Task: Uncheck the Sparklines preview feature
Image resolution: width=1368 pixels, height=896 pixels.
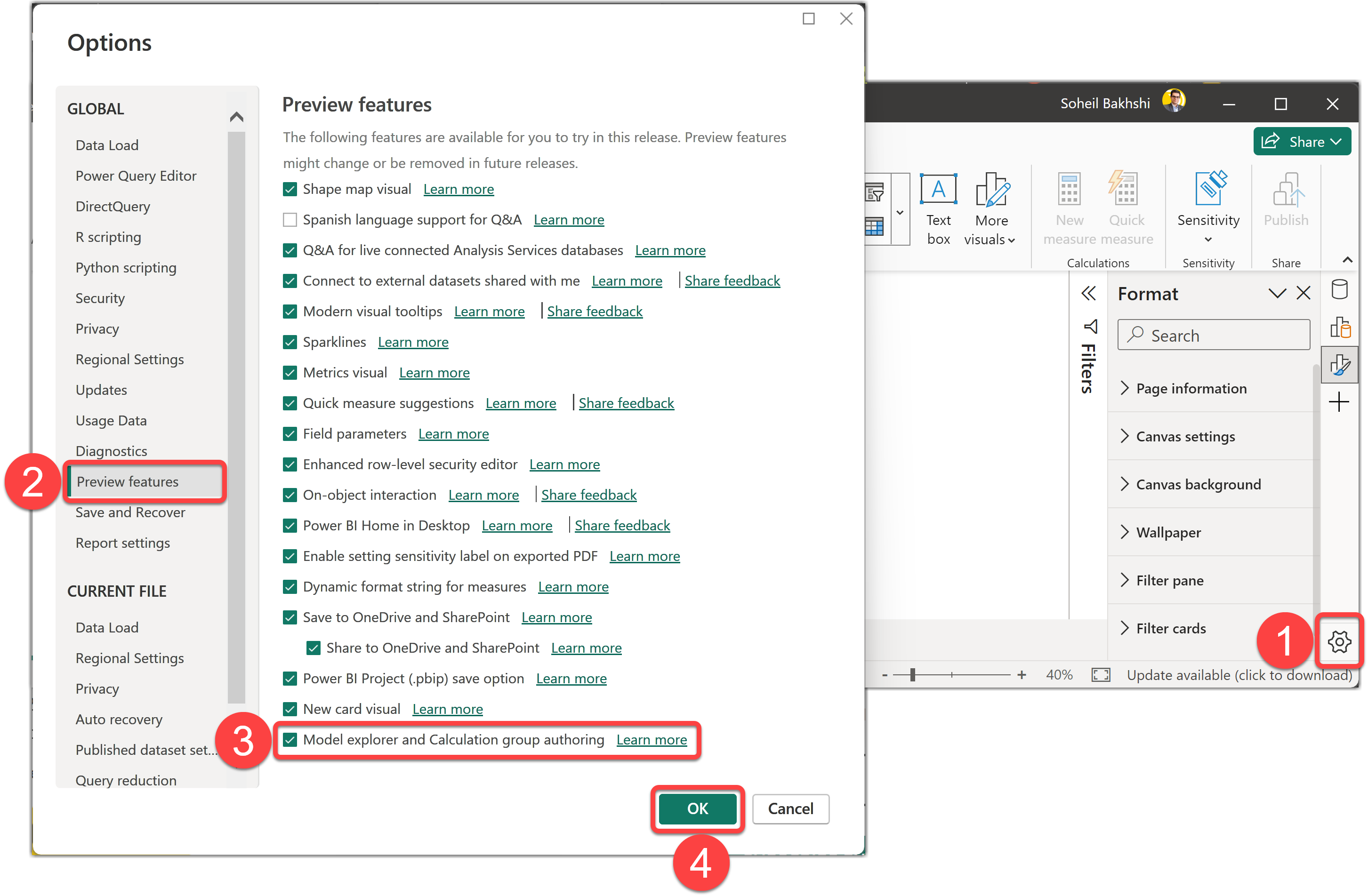Action: pos(290,342)
